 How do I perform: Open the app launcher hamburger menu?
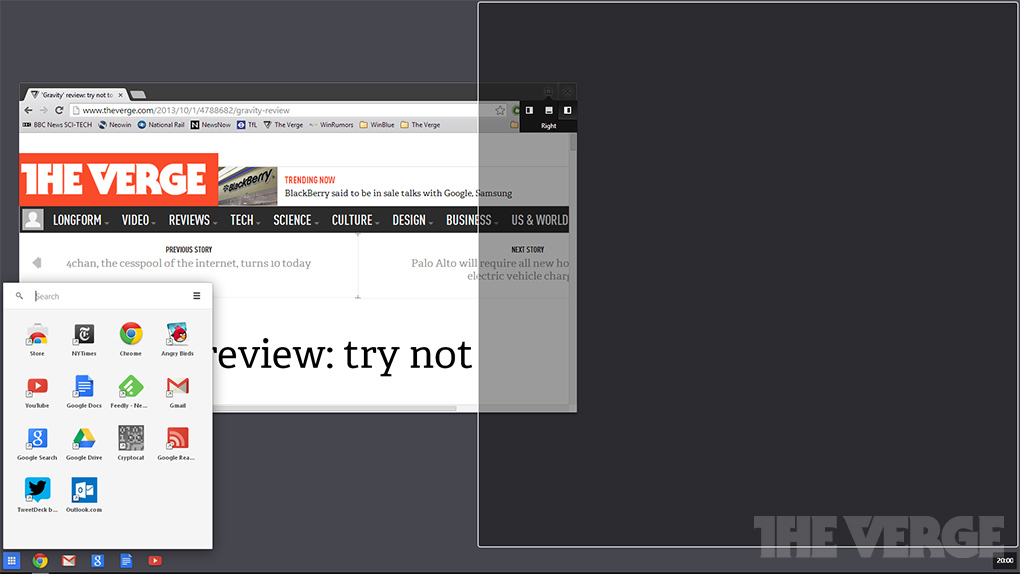(x=196, y=296)
